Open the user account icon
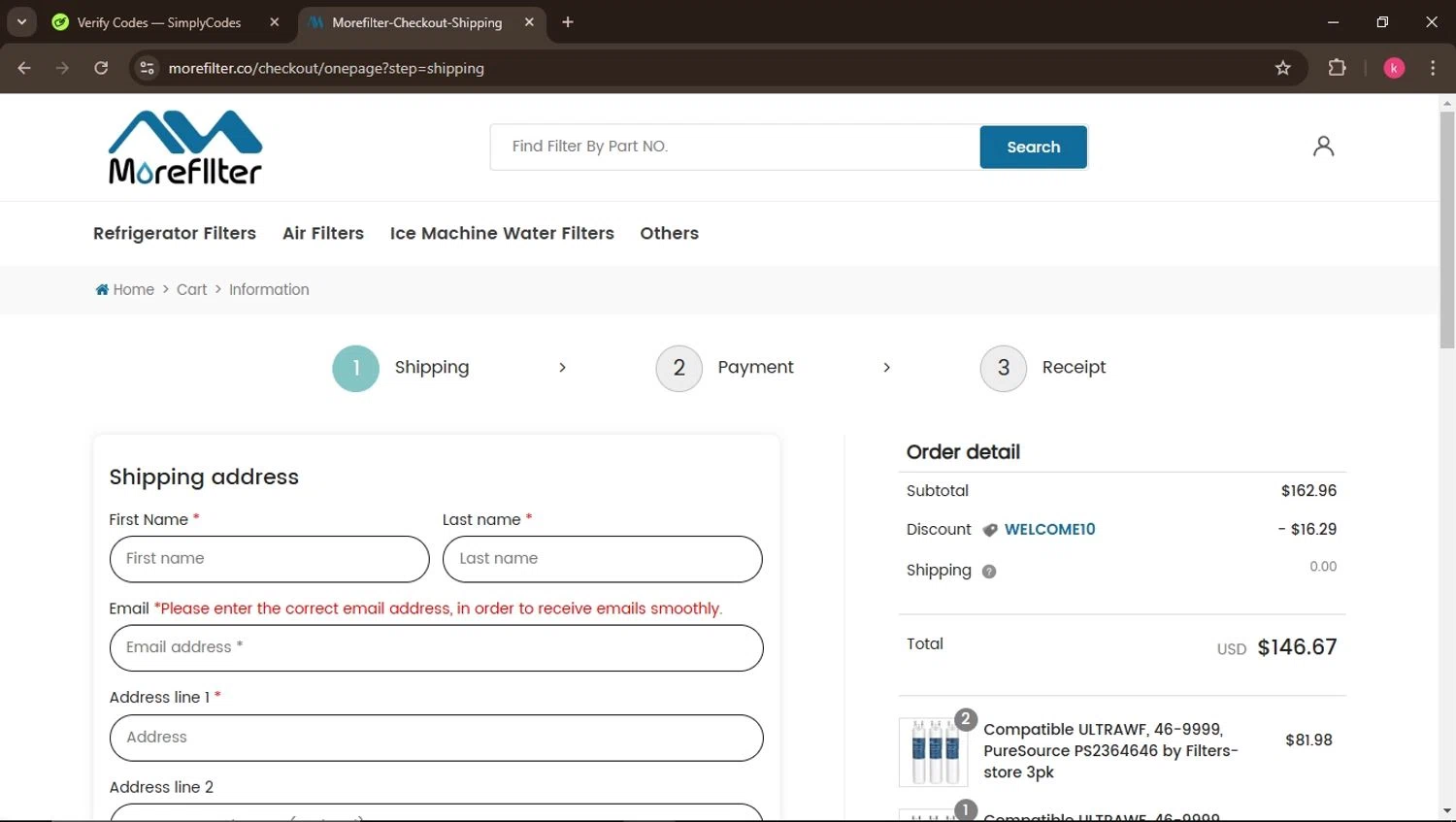 1323,147
